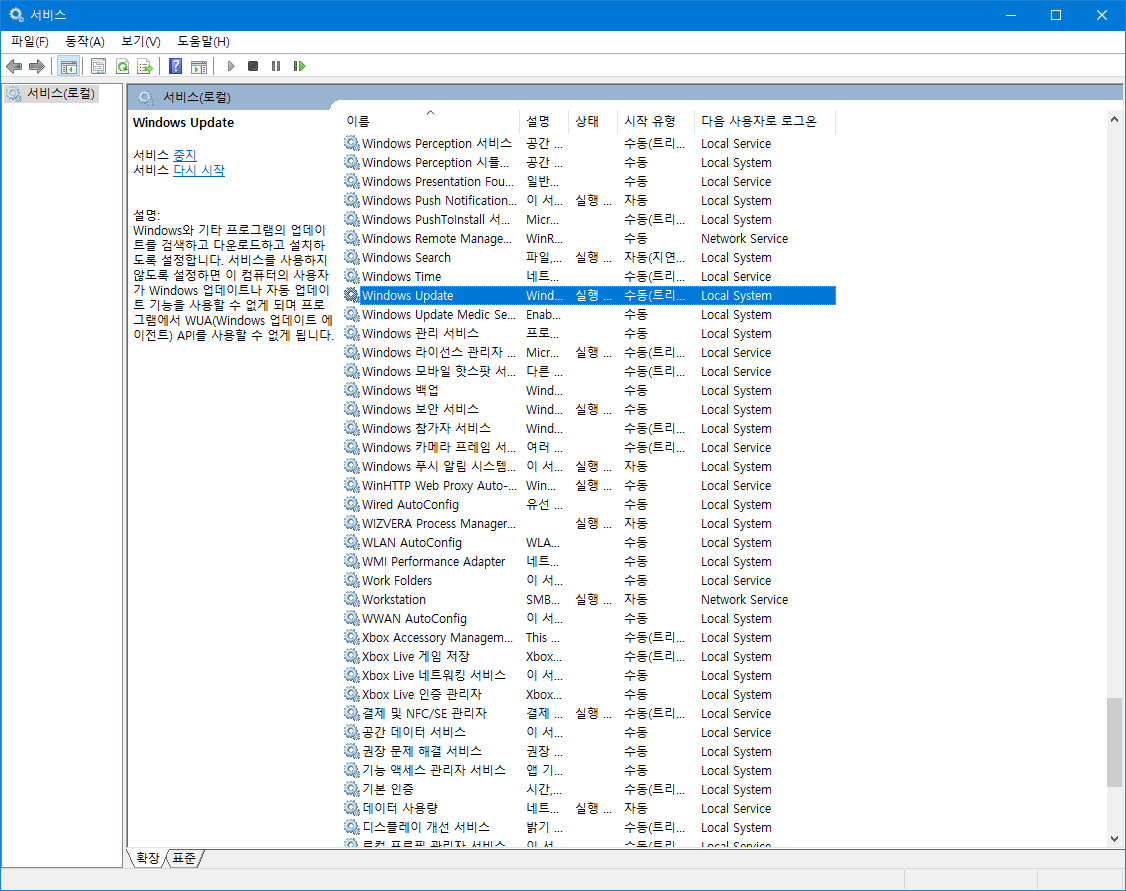Toggle the show/hide console tree icon

pos(68,66)
